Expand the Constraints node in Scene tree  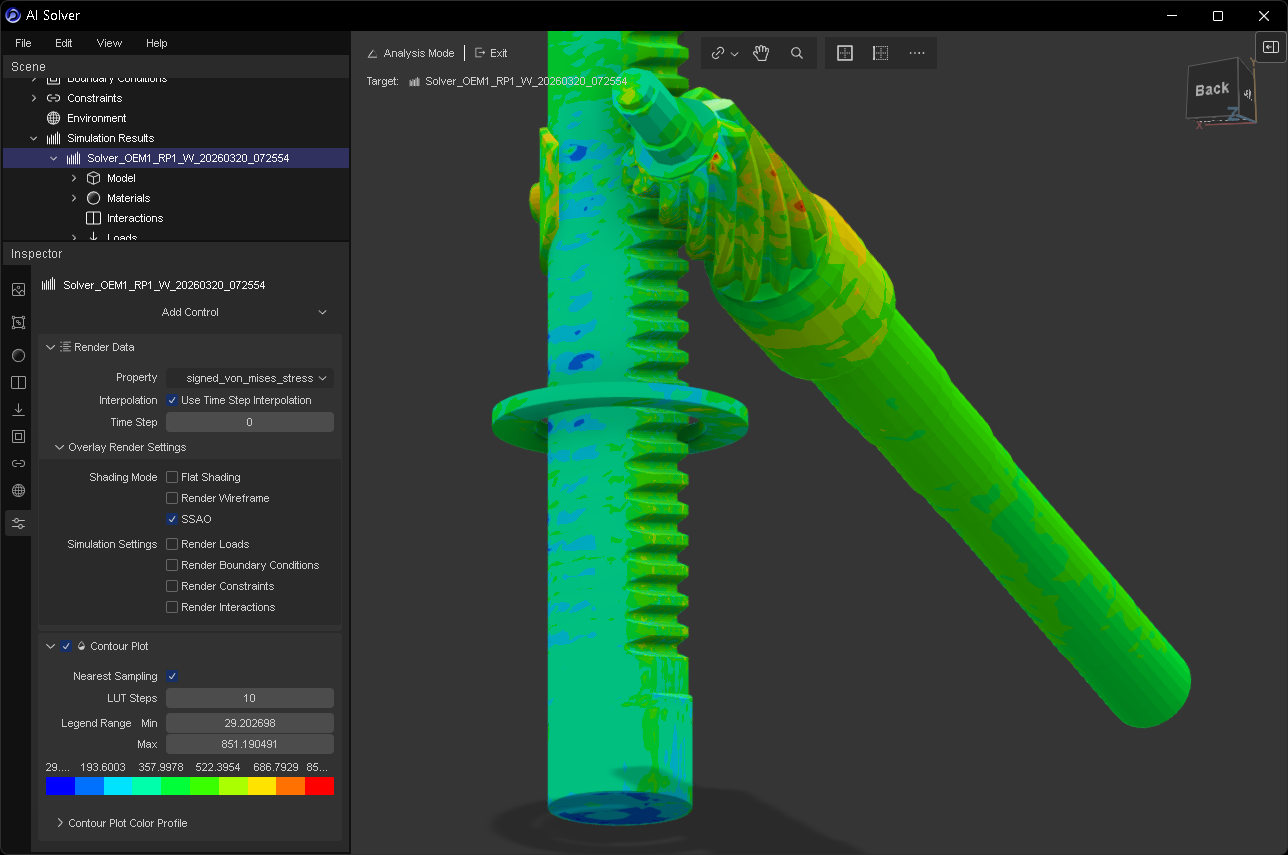34,98
